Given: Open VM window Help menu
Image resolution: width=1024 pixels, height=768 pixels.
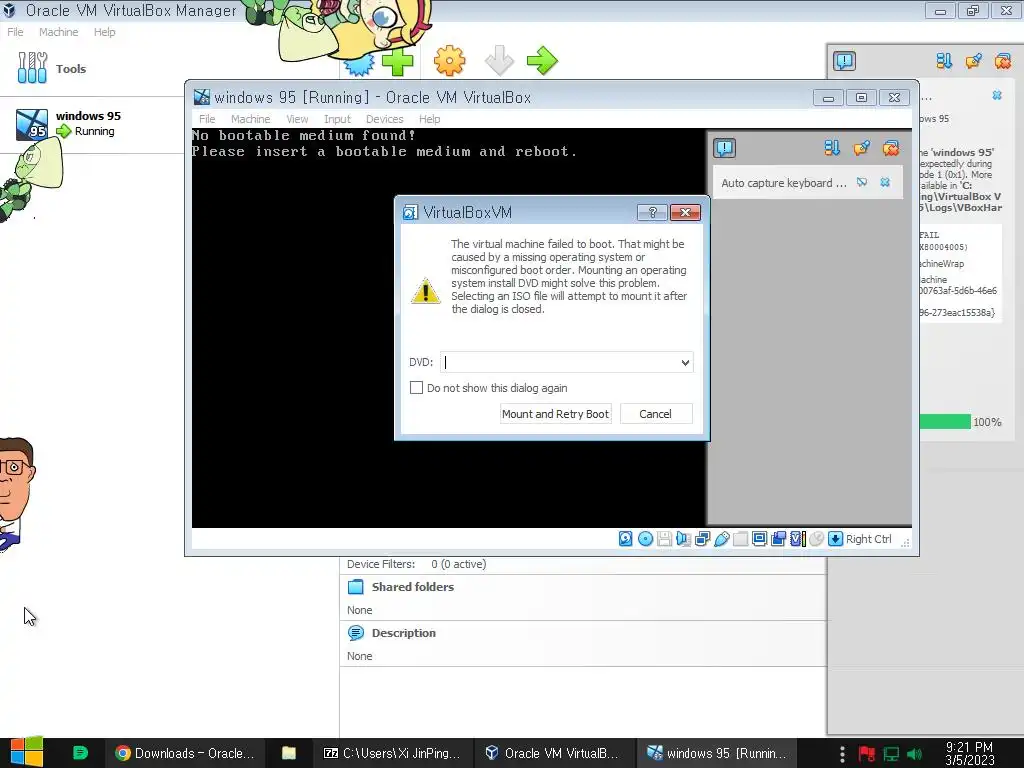Looking at the screenshot, I should (429, 119).
